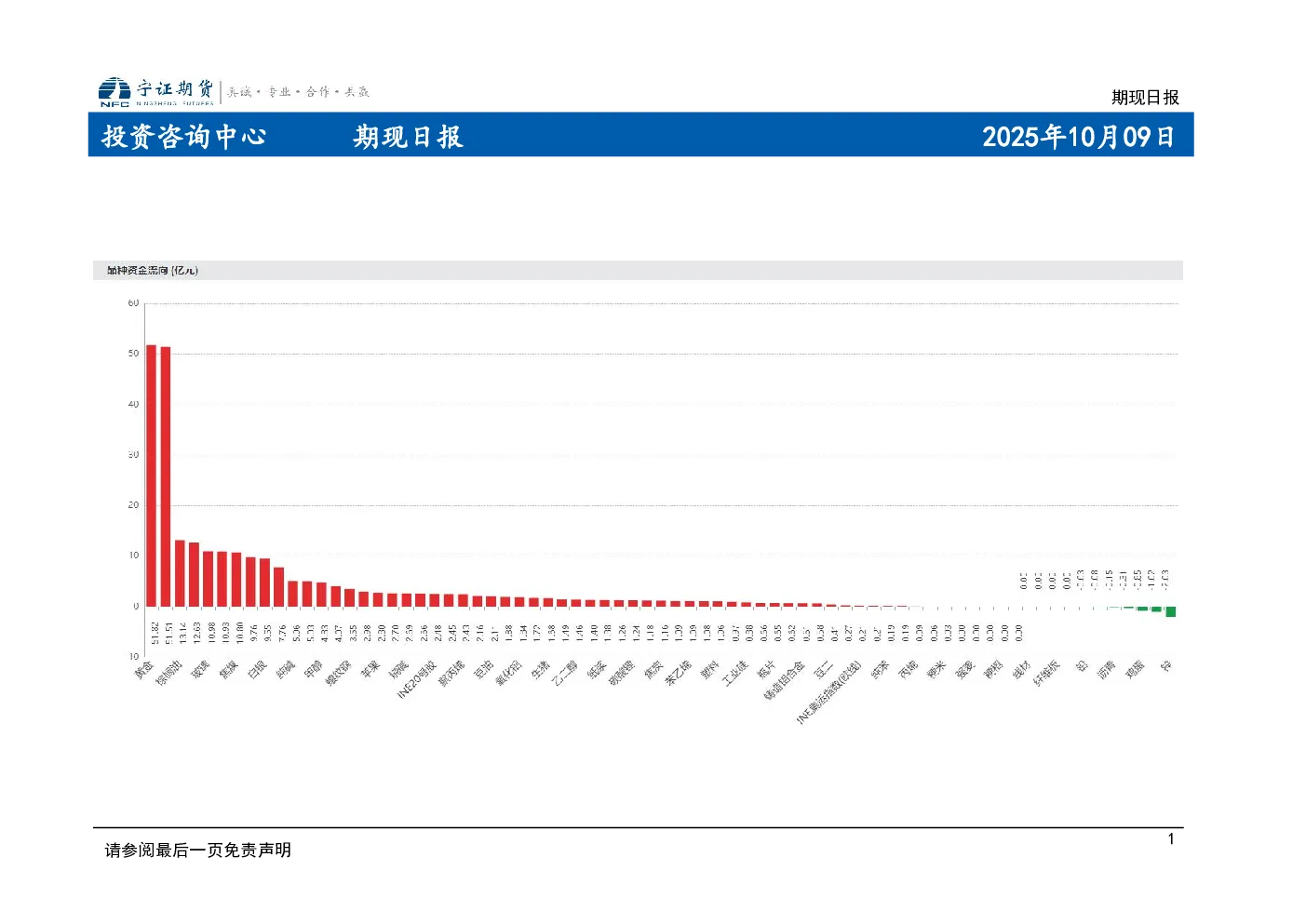
Task: Click the category label 螺纹钢
Action: pyautogui.click(x=338, y=673)
